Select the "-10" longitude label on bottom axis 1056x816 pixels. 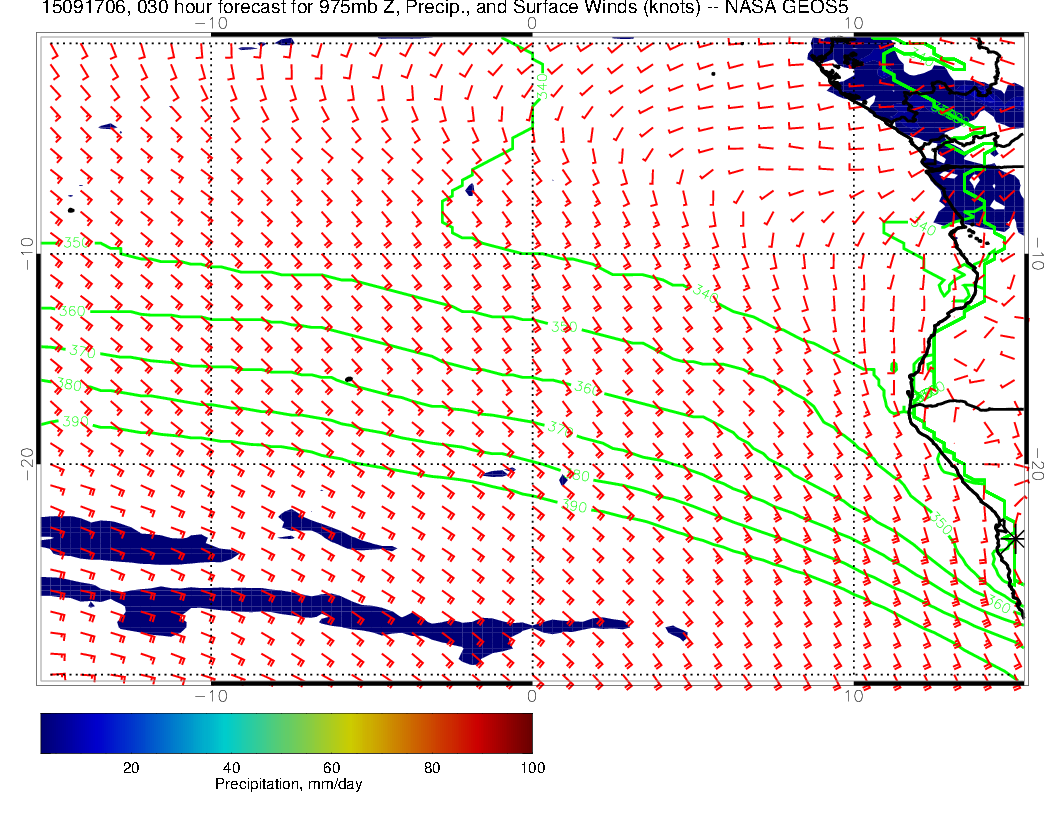(x=211, y=695)
